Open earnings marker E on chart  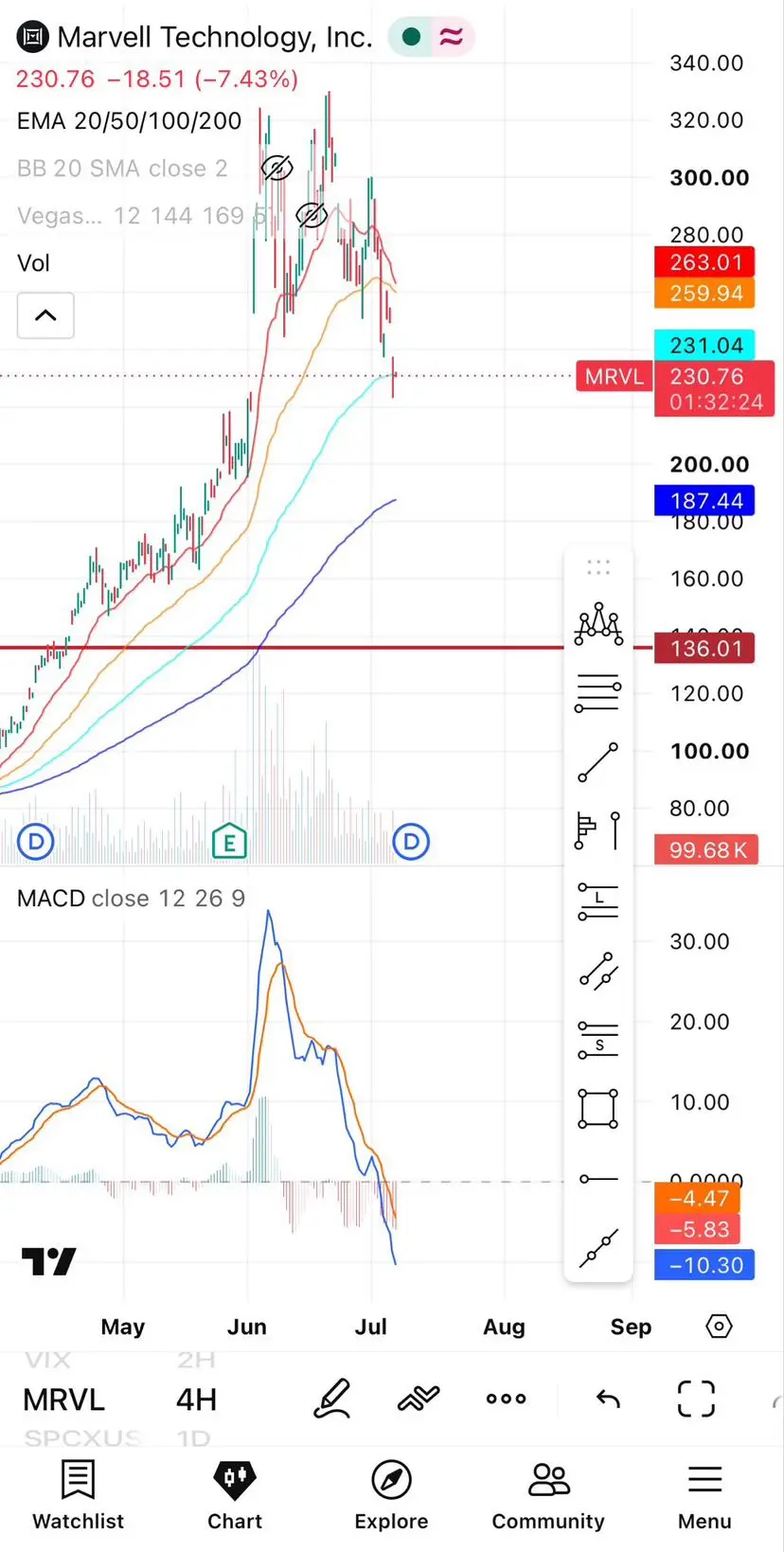(x=229, y=841)
